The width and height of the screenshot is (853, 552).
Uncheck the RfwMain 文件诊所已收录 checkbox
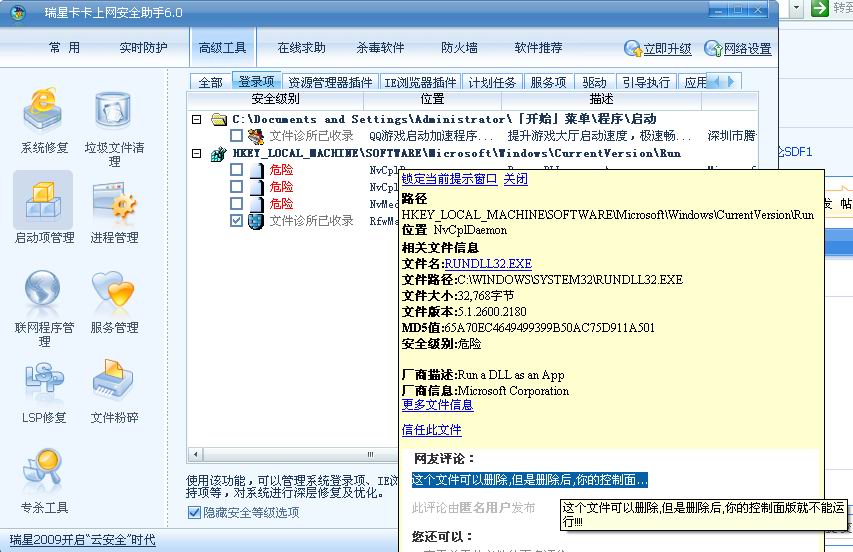[236, 220]
